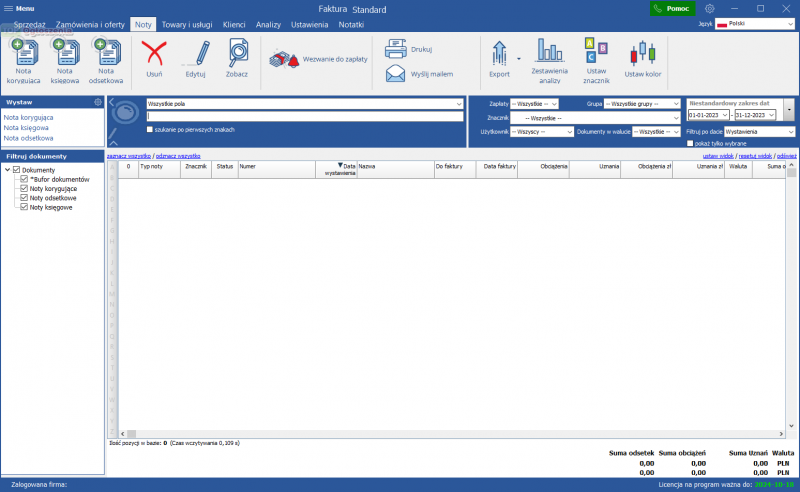The image size is (800, 492).
Task: Switch to Zamówienia i oferty tab
Action: pos(90,24)
